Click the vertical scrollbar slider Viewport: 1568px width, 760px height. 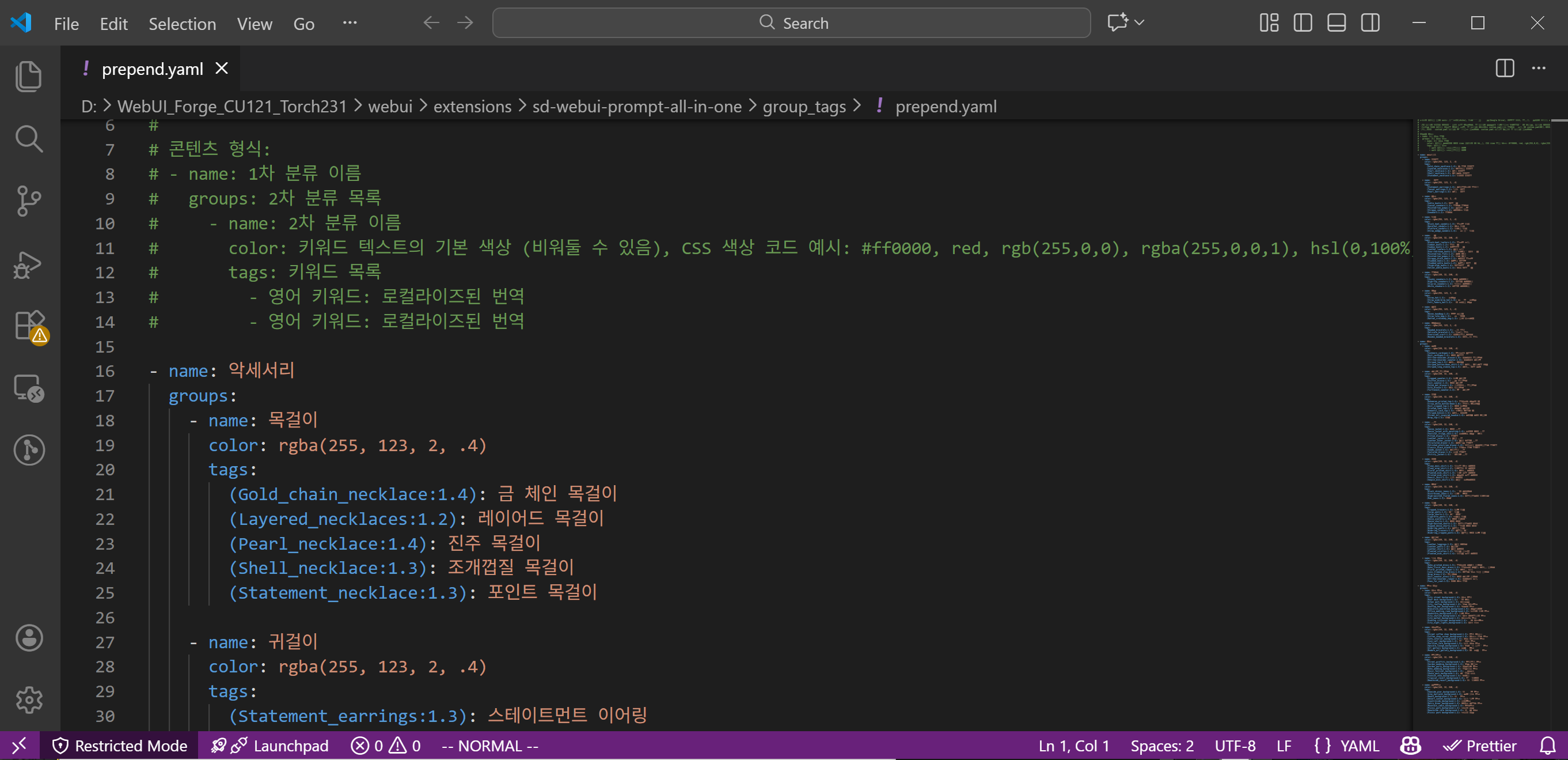click(x=1559, y=120)
